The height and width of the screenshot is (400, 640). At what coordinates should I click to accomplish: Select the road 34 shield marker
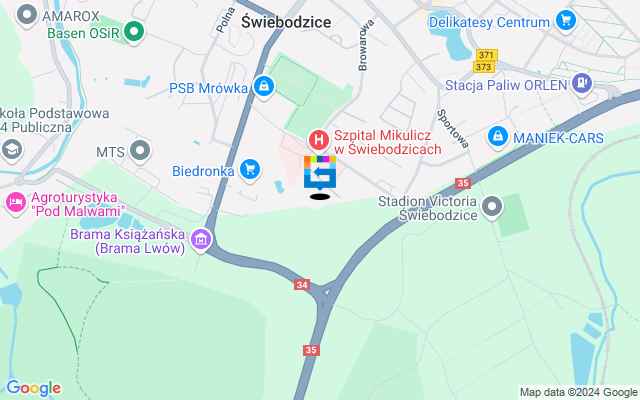[302, 285]
